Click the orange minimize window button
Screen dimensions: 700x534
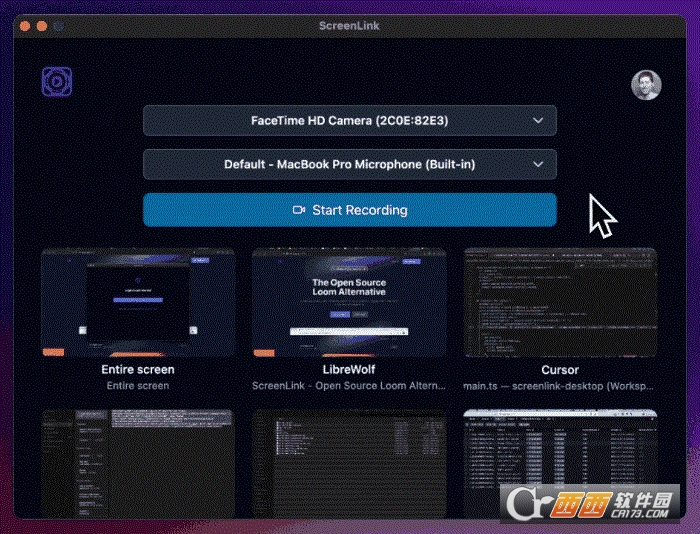(42, 26)
